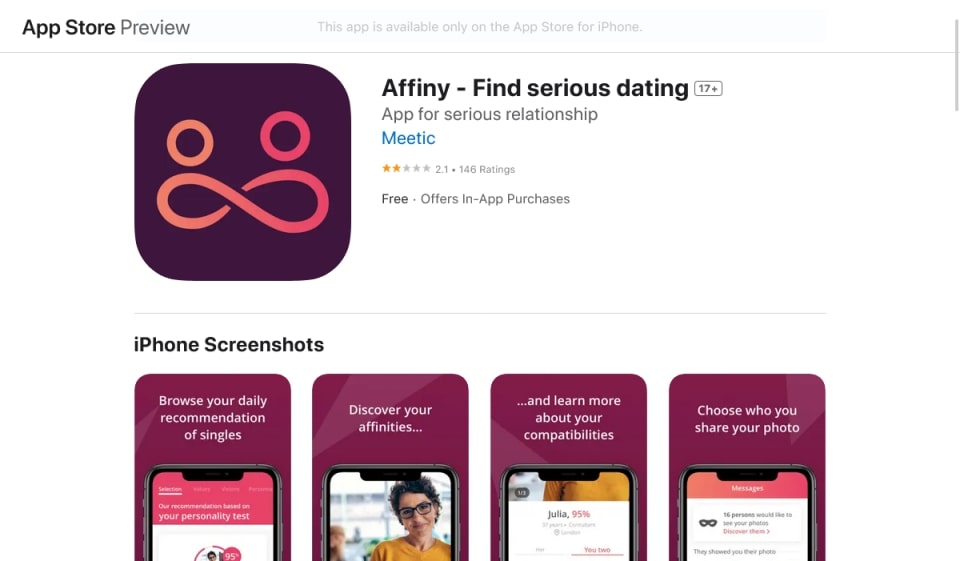Click the Affiny app icon
The height and width of the screenshot is (561, 960).
click(x=242, y=172)
